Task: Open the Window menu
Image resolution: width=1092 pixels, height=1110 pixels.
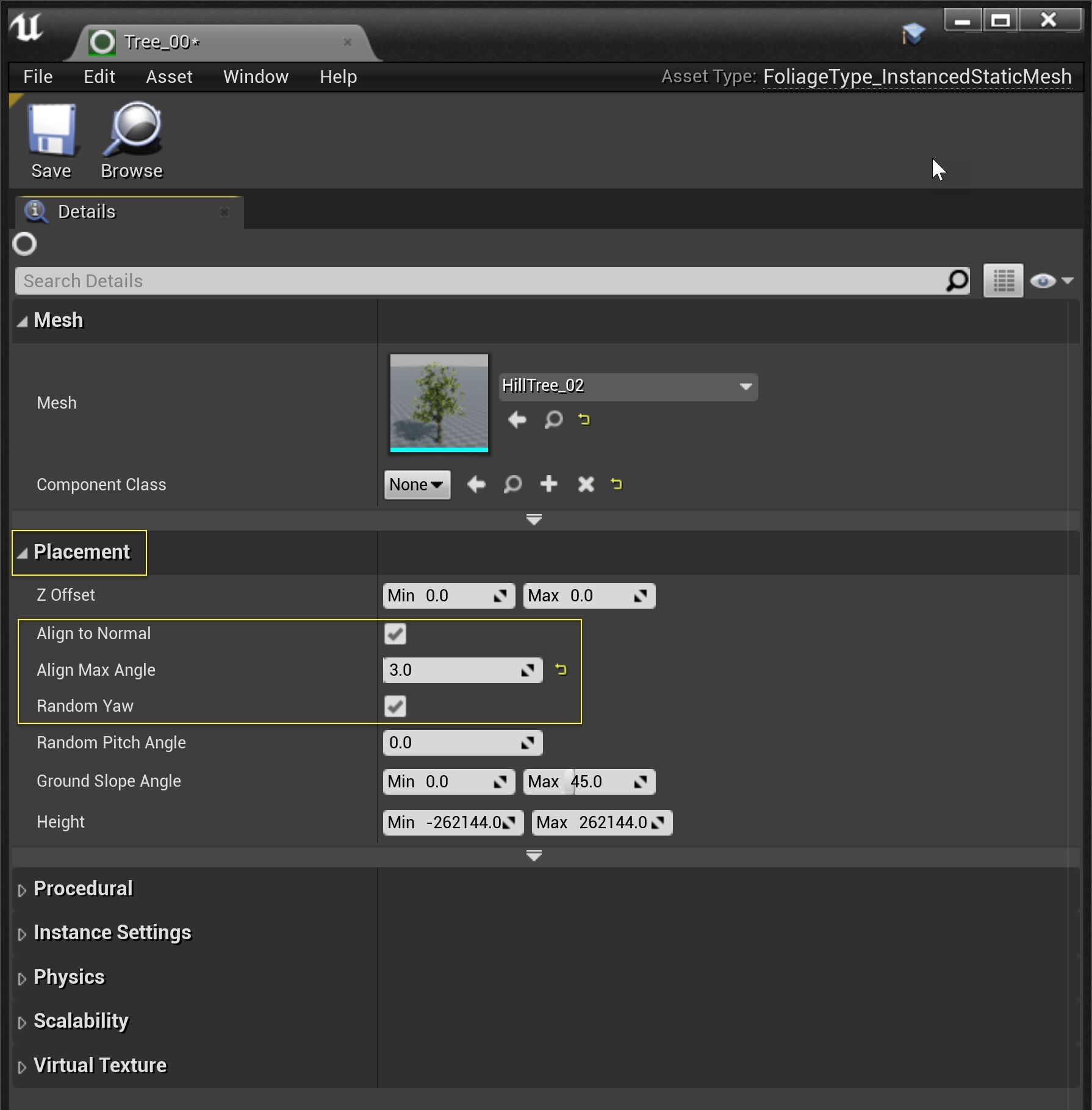Action: click(x=256, y=77)
